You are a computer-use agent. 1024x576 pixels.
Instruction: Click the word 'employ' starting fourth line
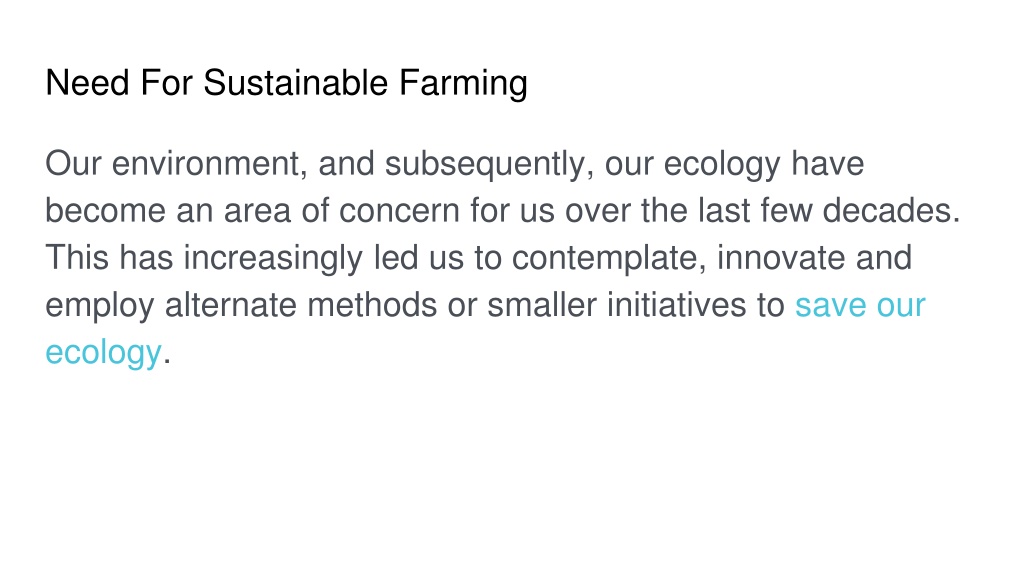tap(100, 306)
